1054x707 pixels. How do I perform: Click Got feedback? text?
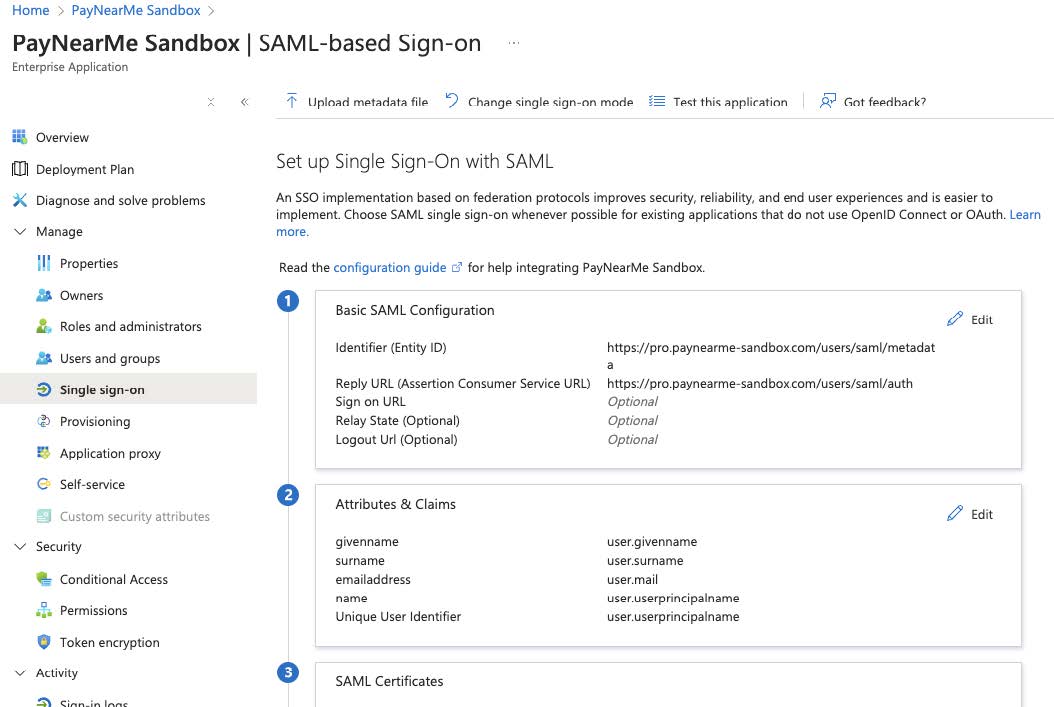(x=885, y=102)
